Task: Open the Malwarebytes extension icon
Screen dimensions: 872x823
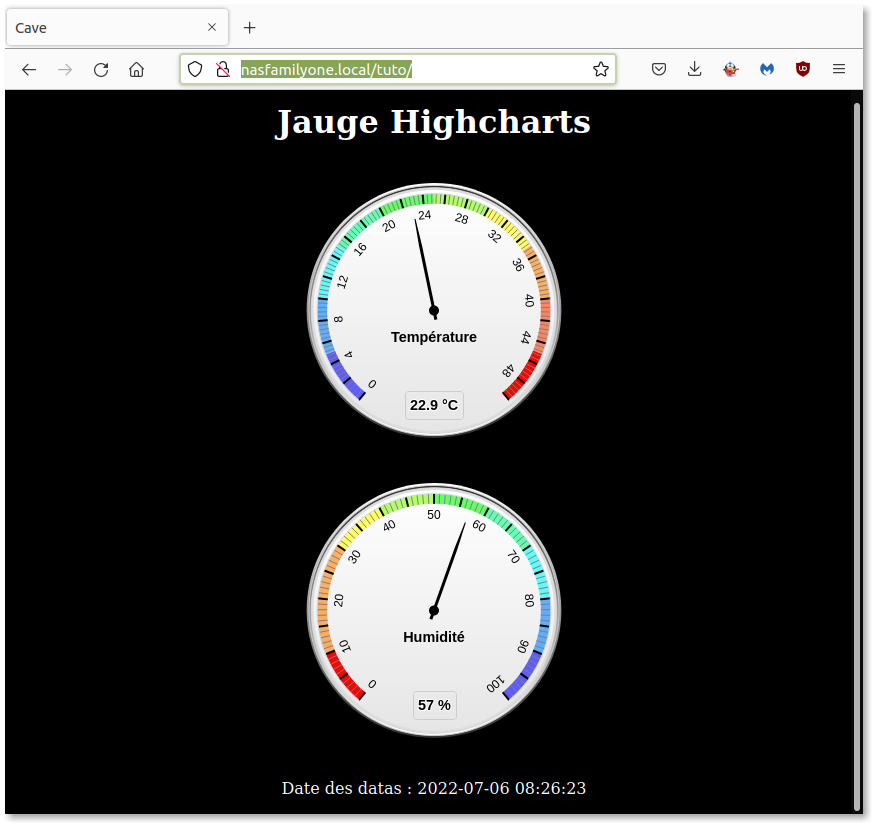Action: tap(767, 70)
